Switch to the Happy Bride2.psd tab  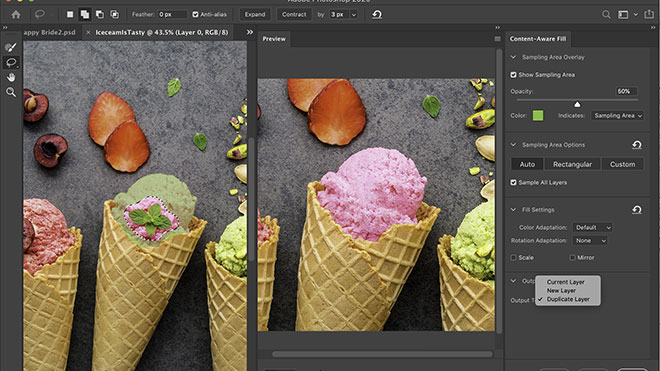(50, 32)
